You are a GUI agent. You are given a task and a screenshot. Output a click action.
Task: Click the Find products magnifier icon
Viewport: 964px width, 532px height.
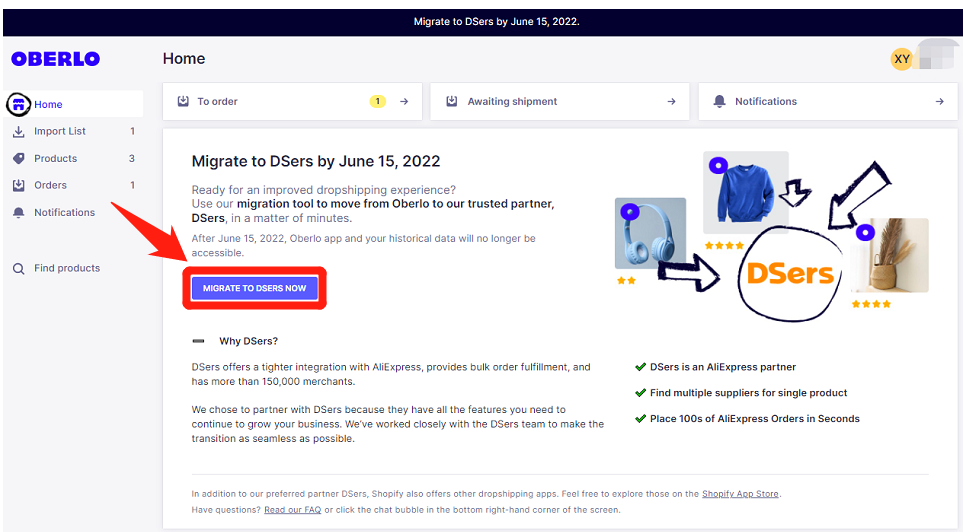click(x=18, y=269)
